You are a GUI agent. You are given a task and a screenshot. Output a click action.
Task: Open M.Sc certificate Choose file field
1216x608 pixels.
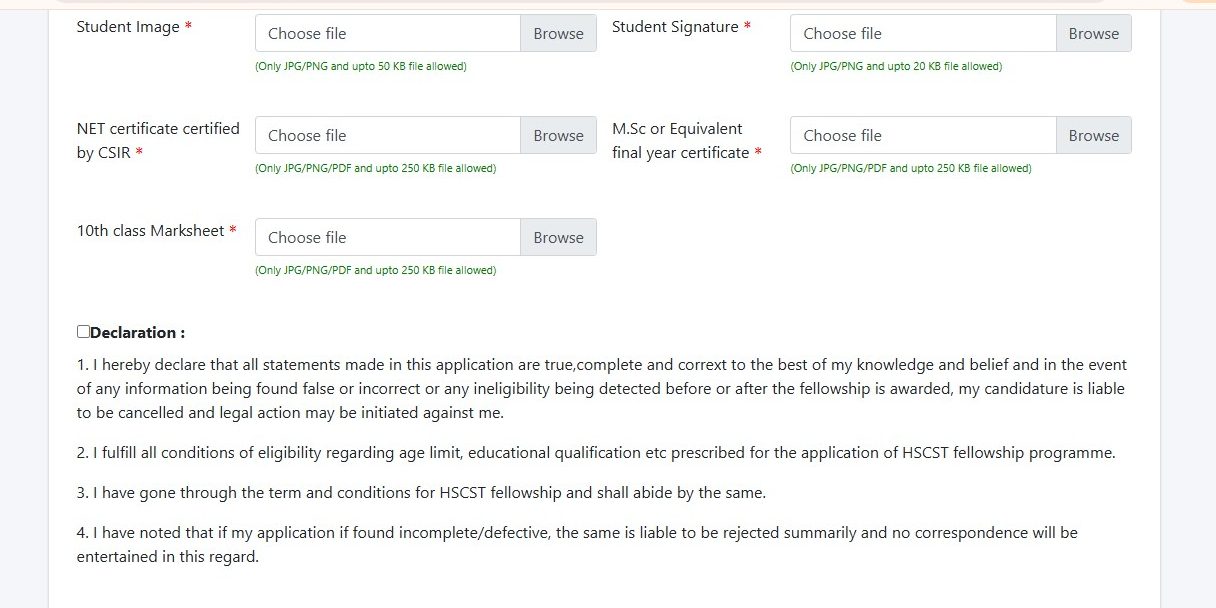click(923, 135)
